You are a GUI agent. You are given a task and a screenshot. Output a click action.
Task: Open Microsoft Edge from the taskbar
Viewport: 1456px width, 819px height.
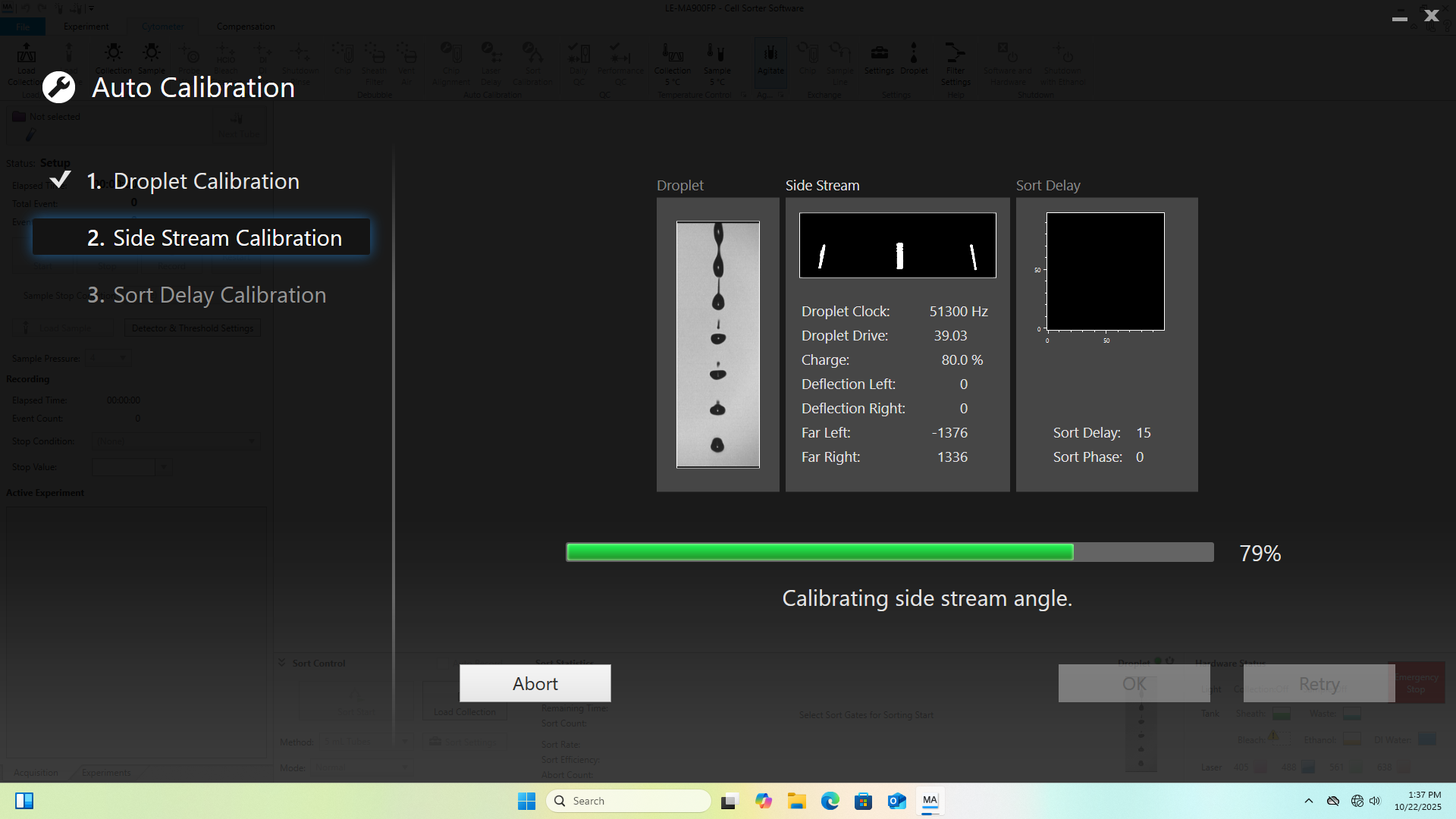pyautogui.click(x=830, y=801)
